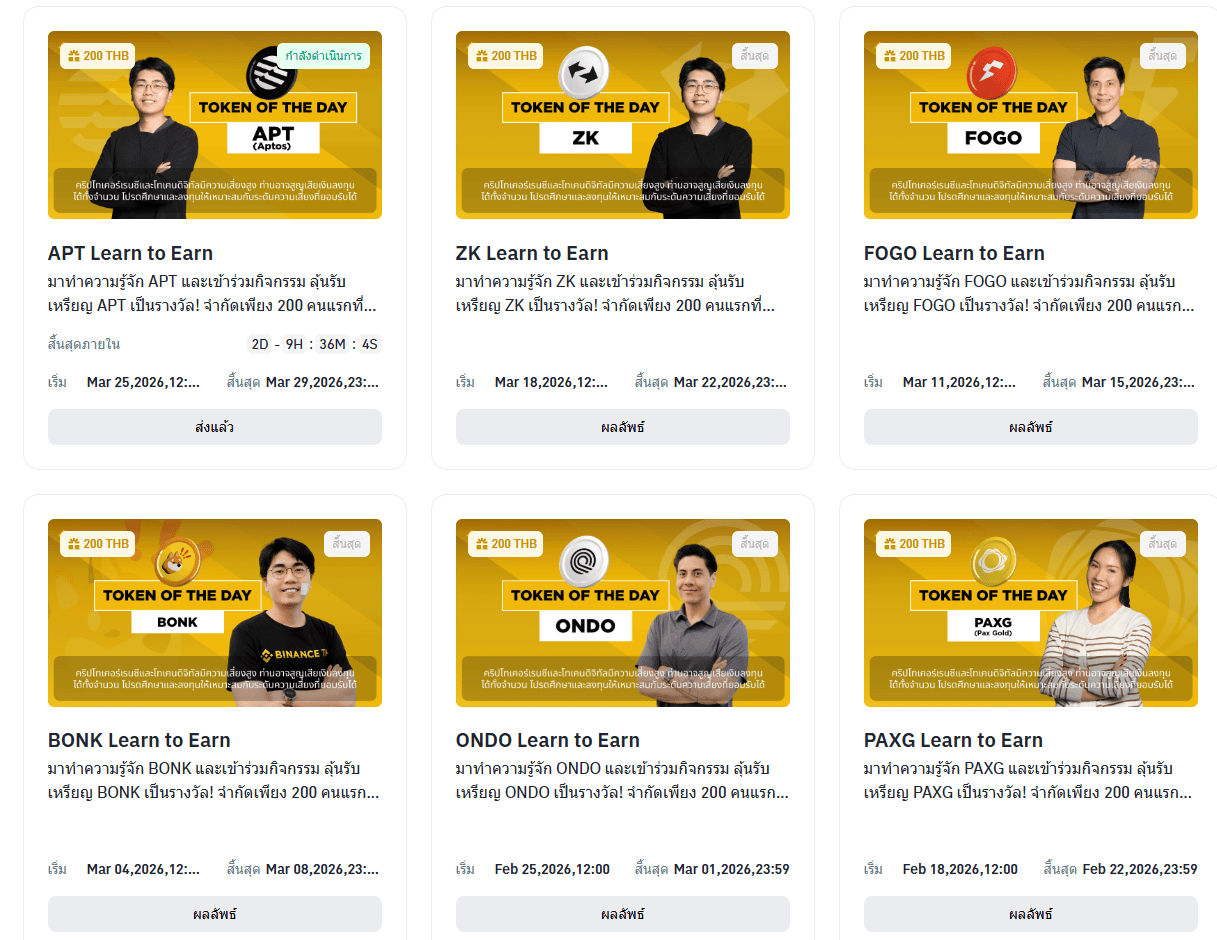Click the start date 'Mar 18,2026' on ZK card
Viewport: 1217px width, 940px height.
coord(551,382)
